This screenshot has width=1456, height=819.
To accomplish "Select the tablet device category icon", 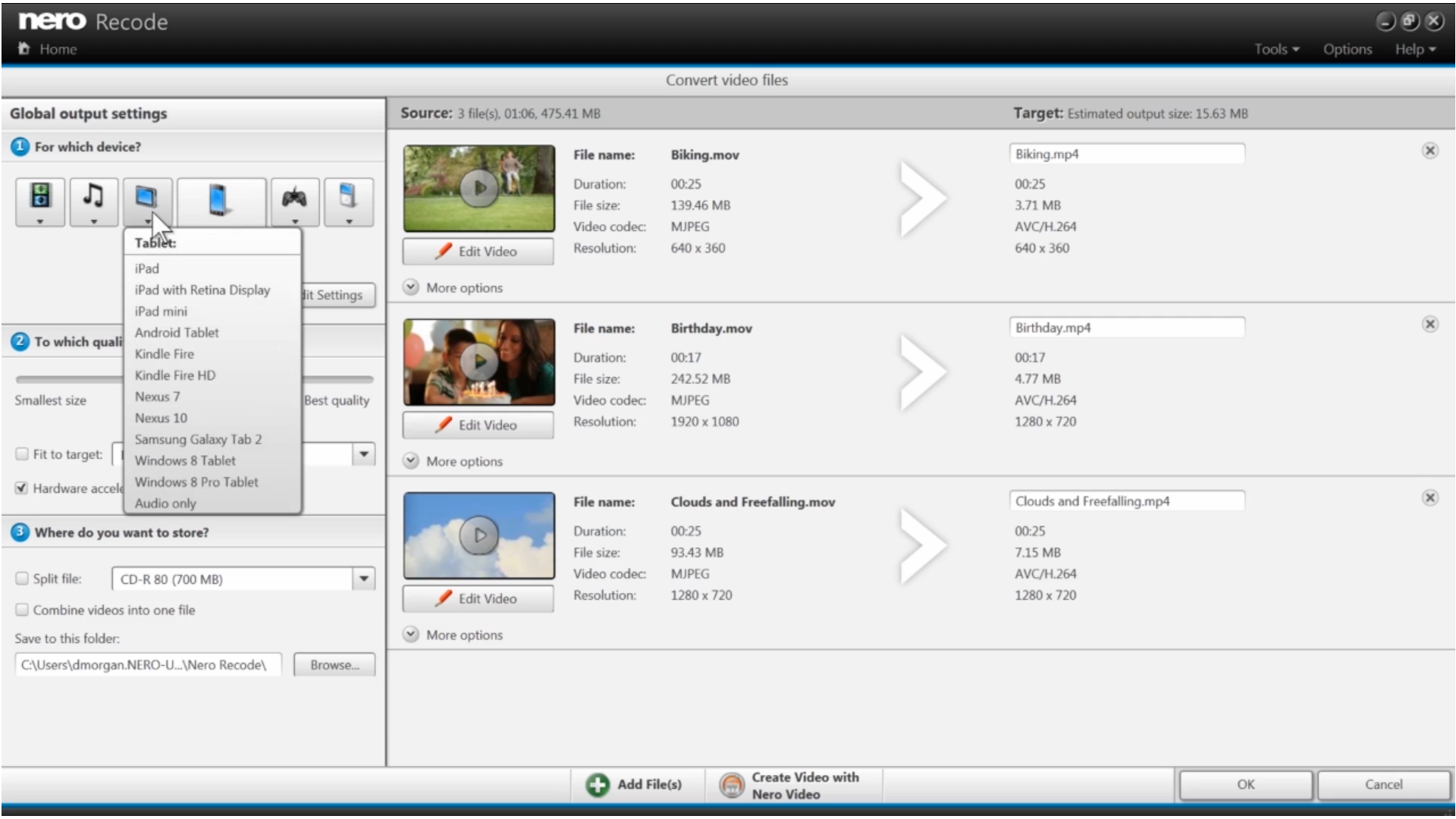I will 148,202.
